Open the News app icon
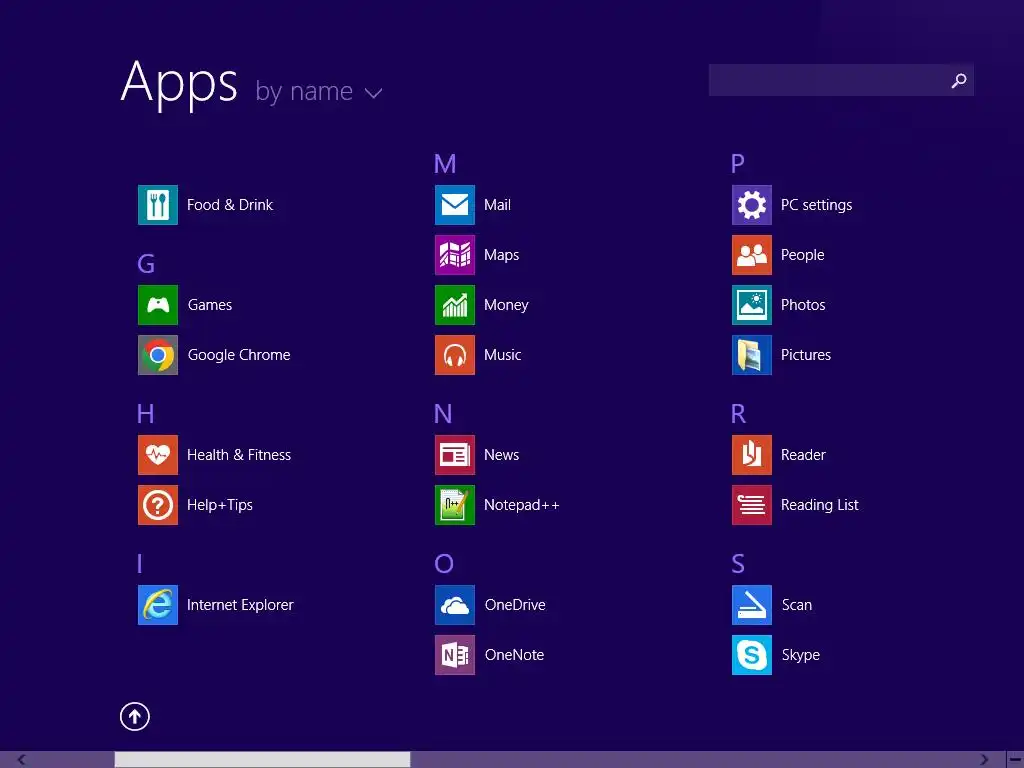The width and height of the screenshot is (1024, 768). pos(455,455)
